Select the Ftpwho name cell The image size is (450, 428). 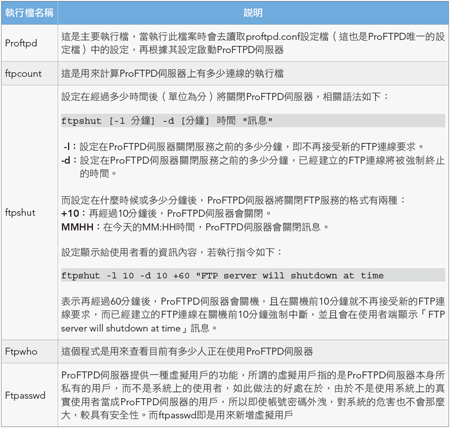click(29, 351)
